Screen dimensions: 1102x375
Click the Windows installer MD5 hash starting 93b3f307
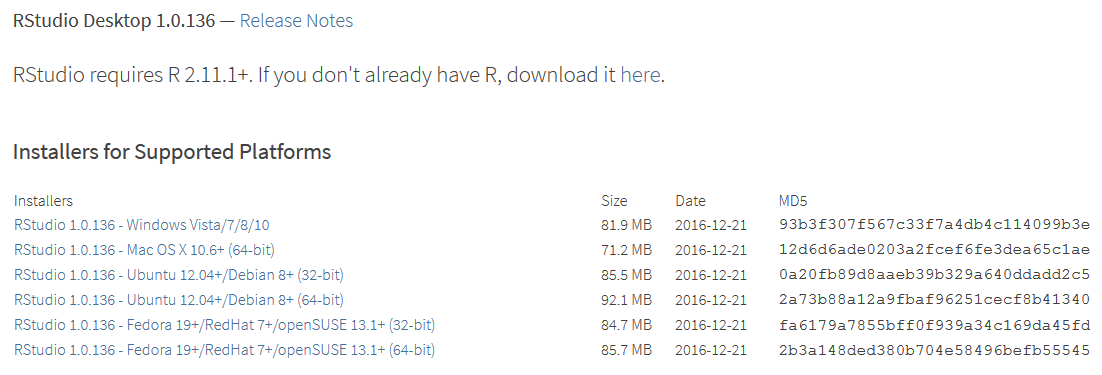pos(935,225)
